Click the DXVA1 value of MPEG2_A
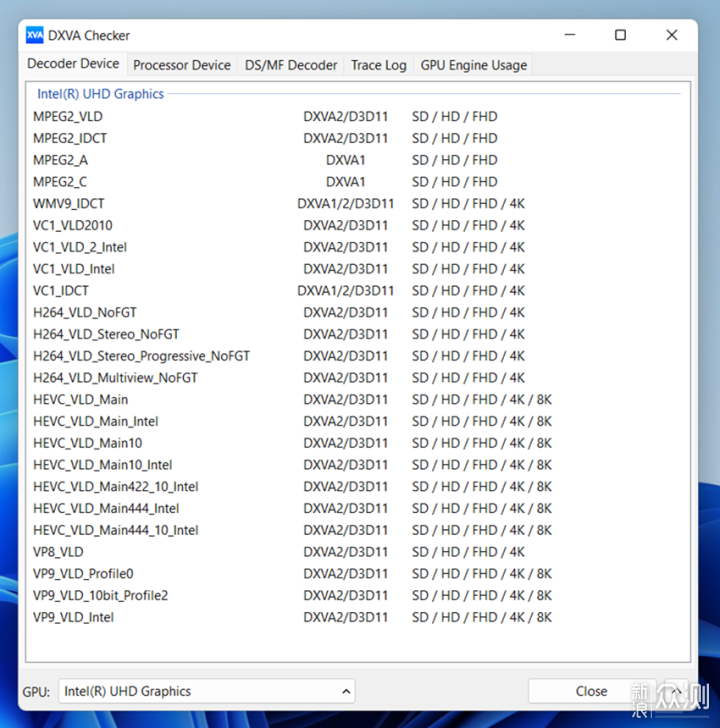 (x=345, y=160)
